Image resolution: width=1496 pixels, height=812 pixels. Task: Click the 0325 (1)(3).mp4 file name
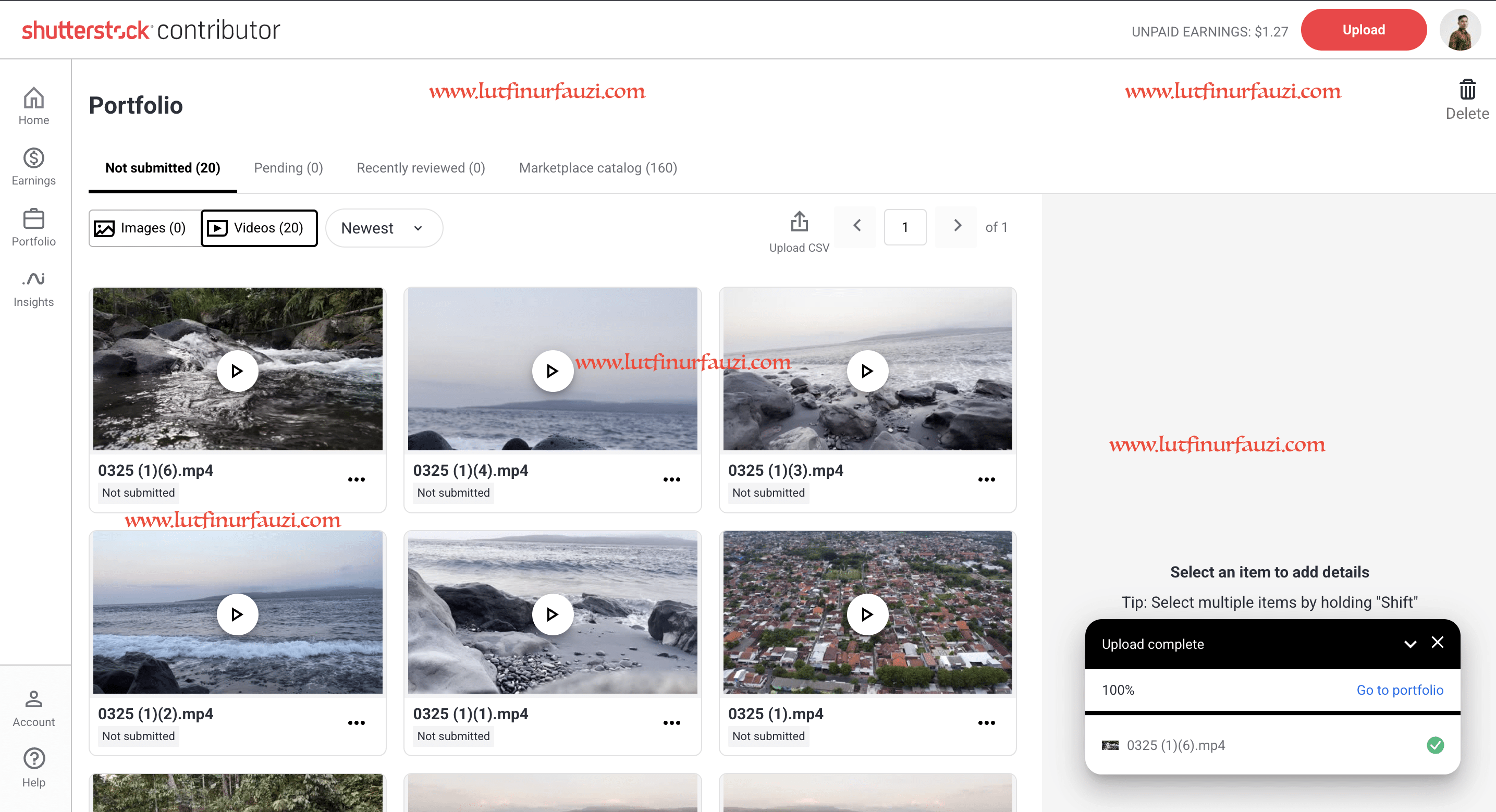[785, 471]
